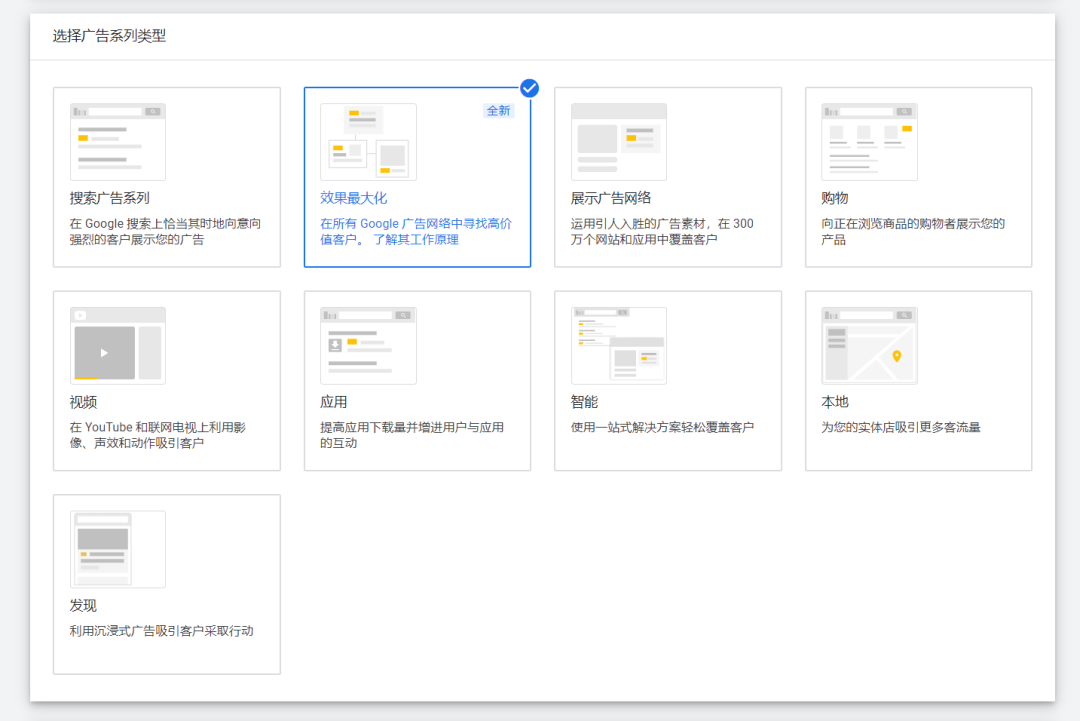Click description 利用沉浸式广告吸引客户采取行动

click(x=161, y=631)
